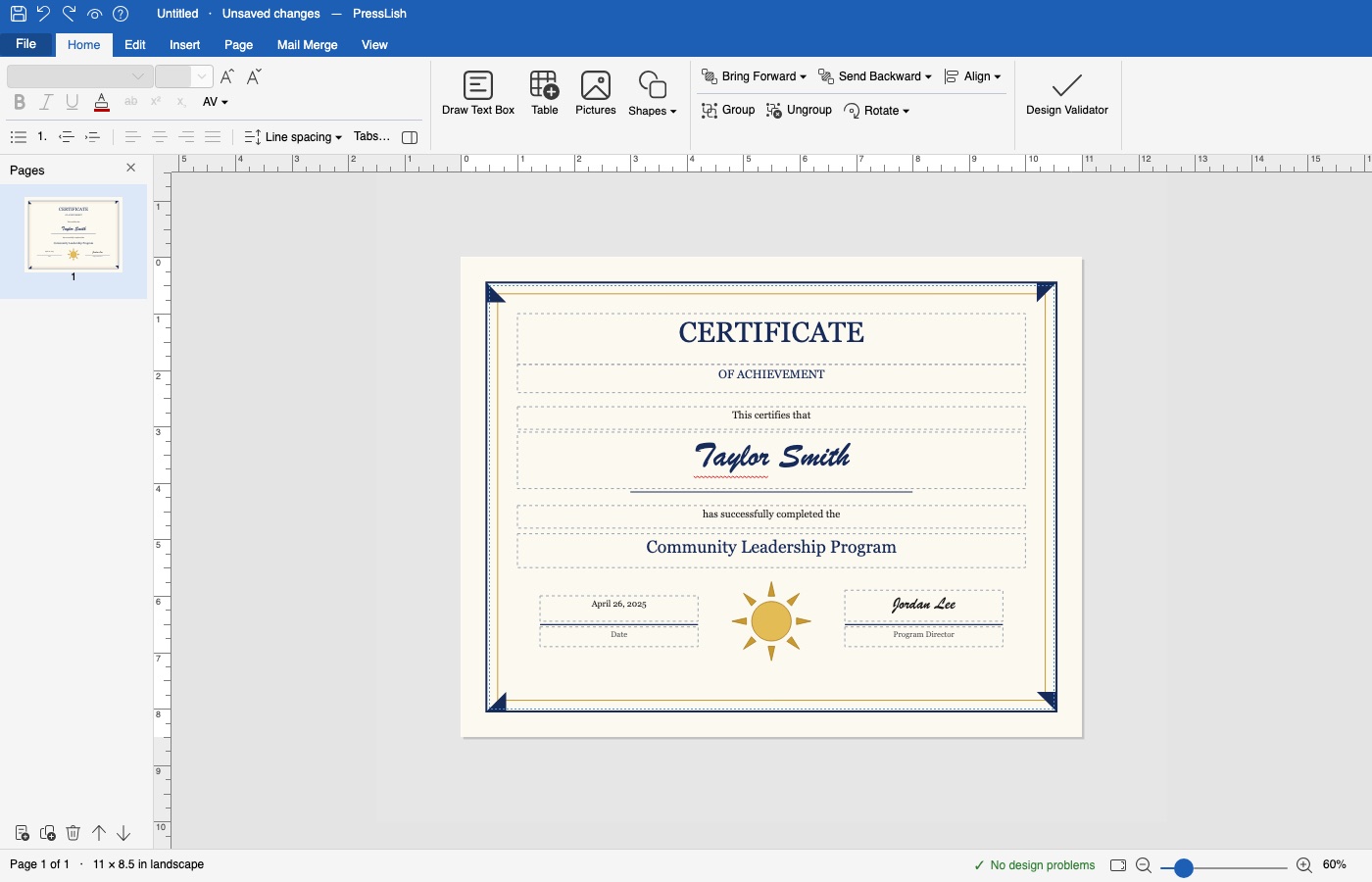The width and height of the screenshot is (1372, 882).
Task: Toggle numbered list
Action: 42,137
